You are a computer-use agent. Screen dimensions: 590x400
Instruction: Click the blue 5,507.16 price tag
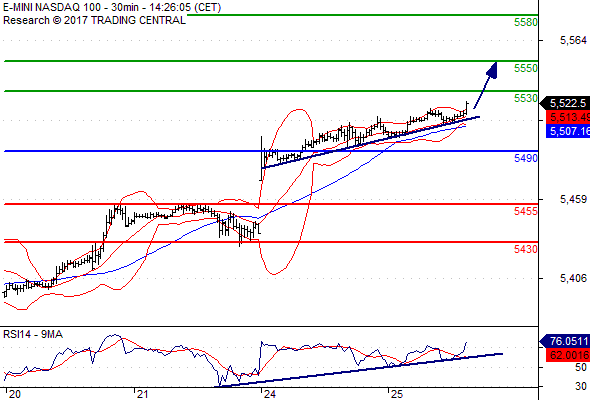pyautogui.click(x=568, y=131)
